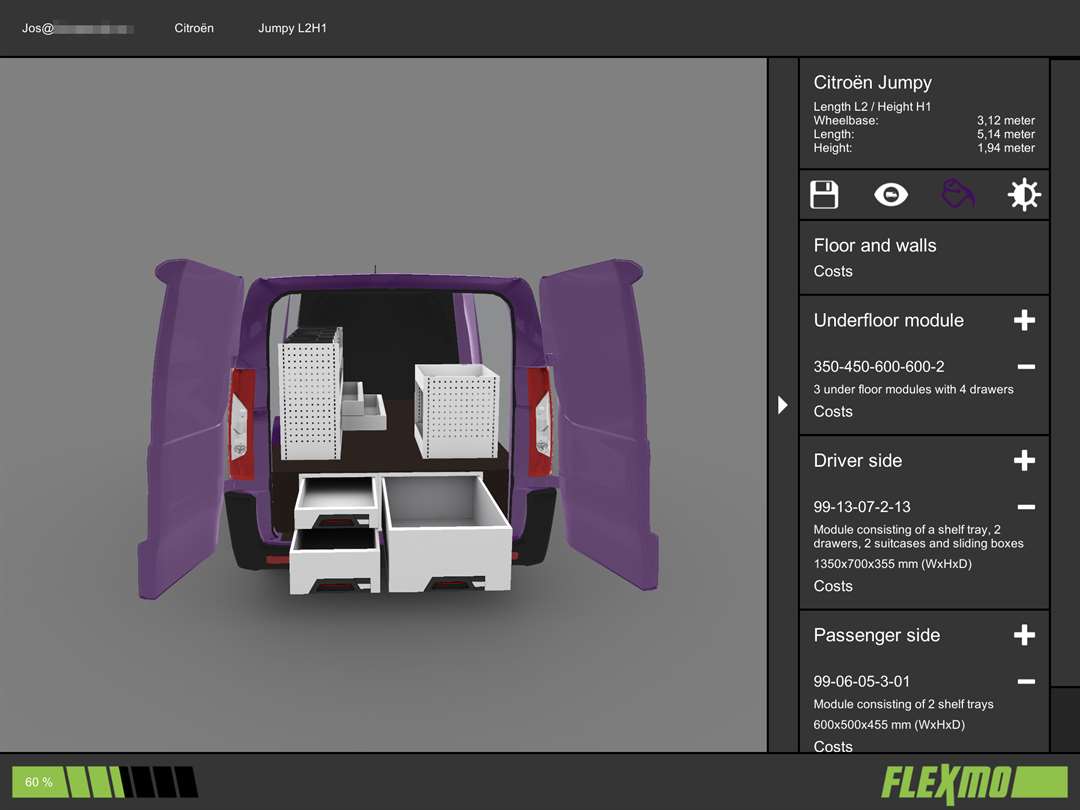Click the Jos@ user account label

click(x=77, y=28)
